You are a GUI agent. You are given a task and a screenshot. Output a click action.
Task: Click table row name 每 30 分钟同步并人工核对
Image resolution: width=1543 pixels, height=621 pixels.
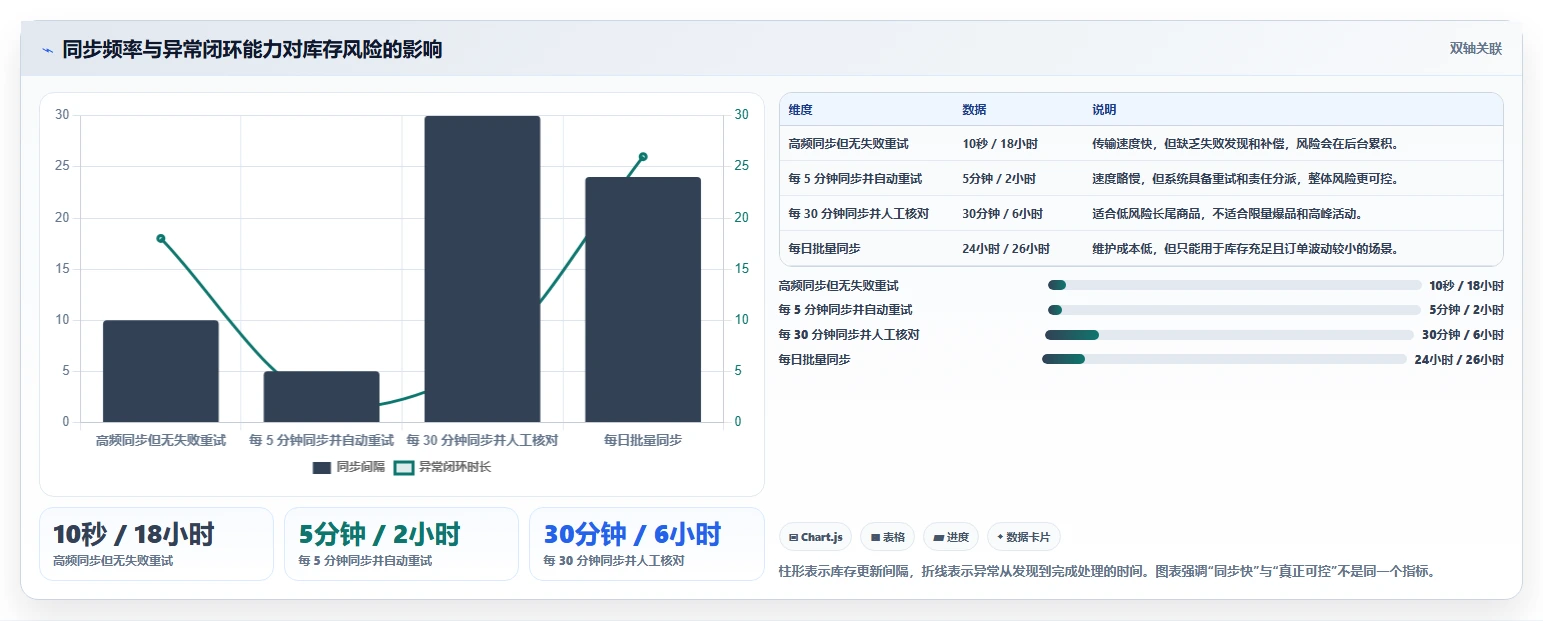click(x=859, y=214)
